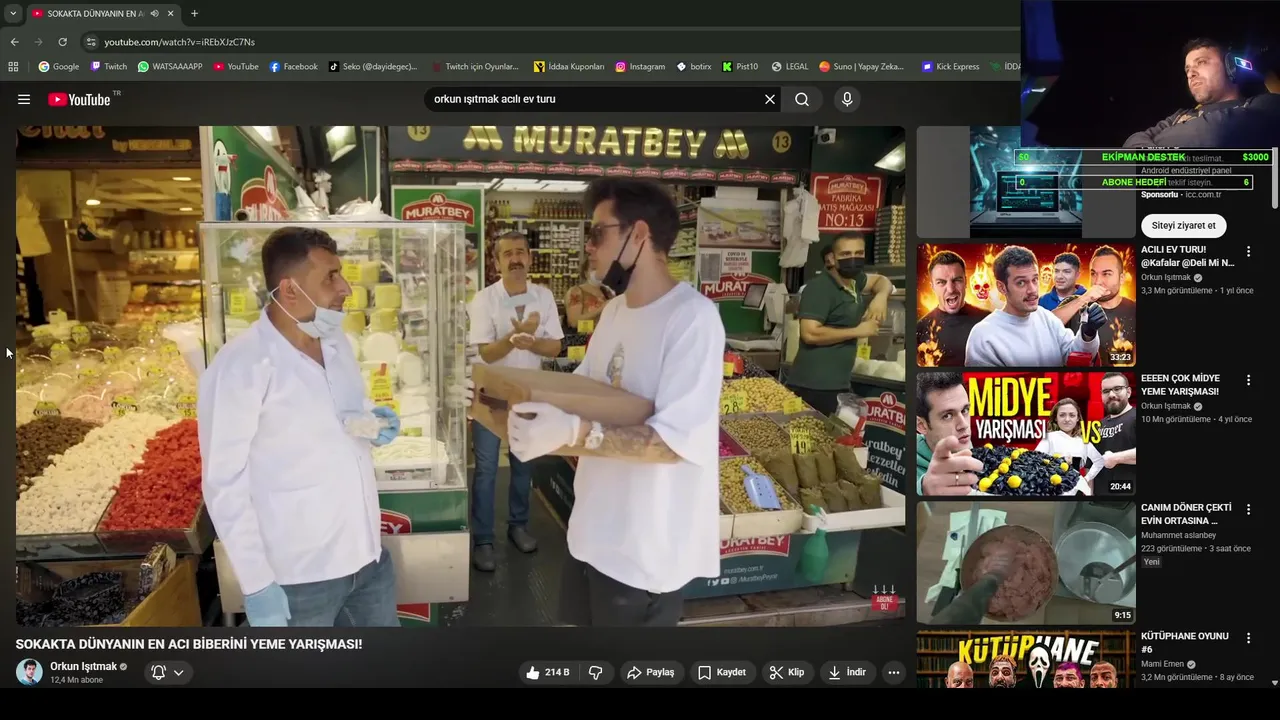This screenshot has width=1280, height=720.
Task: Open the LEGAL bookmark
Action: tap(790, 67)
